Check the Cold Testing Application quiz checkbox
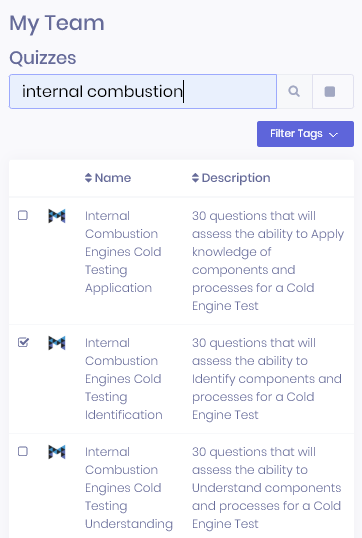The height and width of the screenshot is (538, 362). [x=23, y=215]
